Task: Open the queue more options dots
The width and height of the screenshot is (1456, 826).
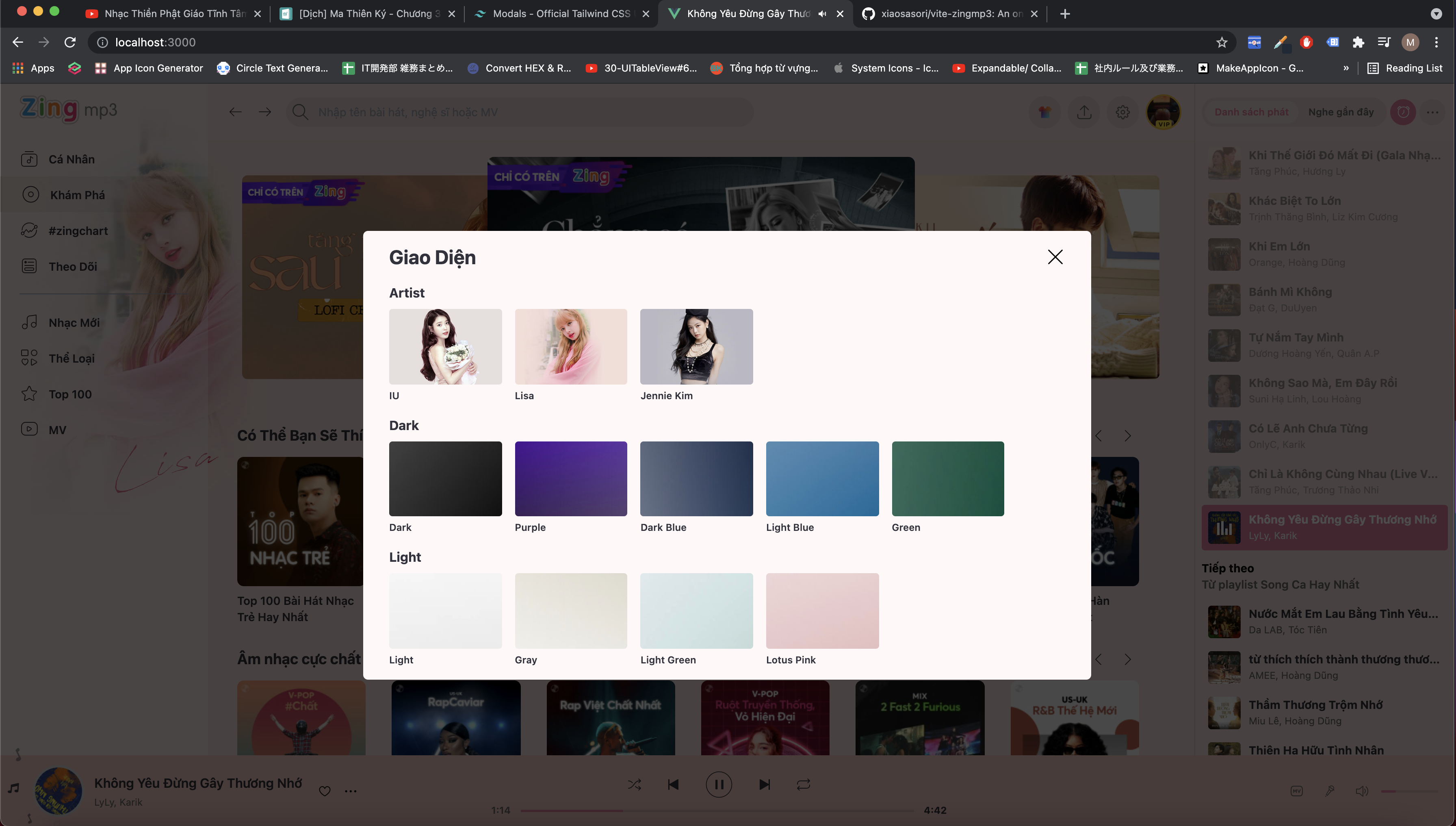Action: 1432,112
